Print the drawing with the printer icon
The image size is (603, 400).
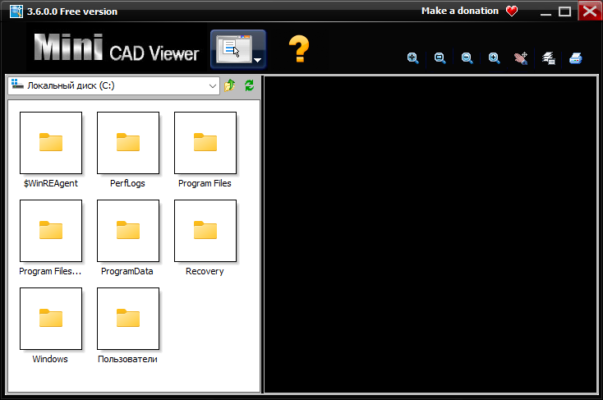[x=576, y=58]
